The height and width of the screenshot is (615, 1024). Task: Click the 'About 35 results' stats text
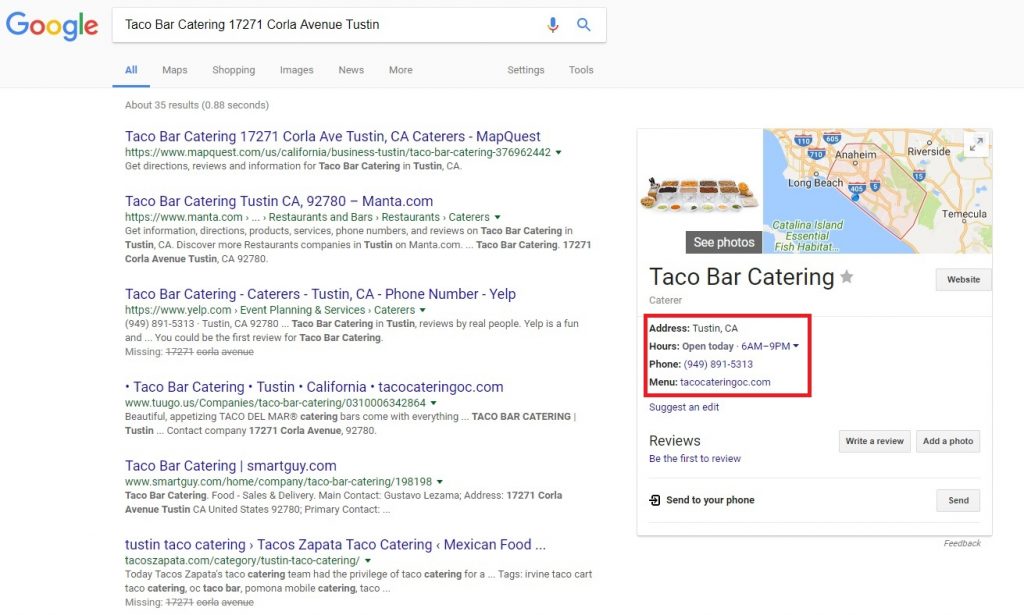[197, 105]
